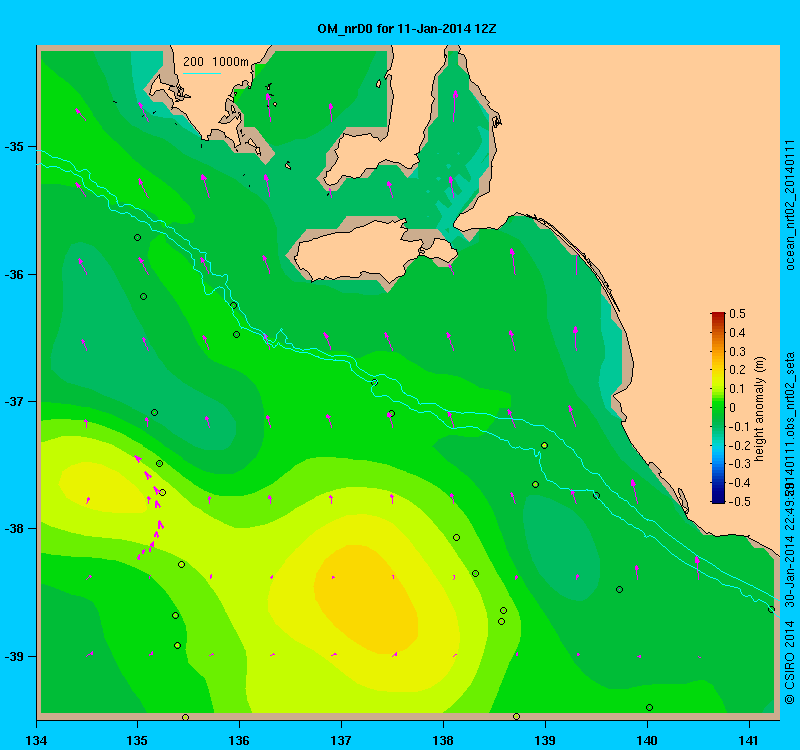The height and width of the screenshot is (750, 800).
Task: Select the -0.4 colorbar tick label
Action: (738, 483)
